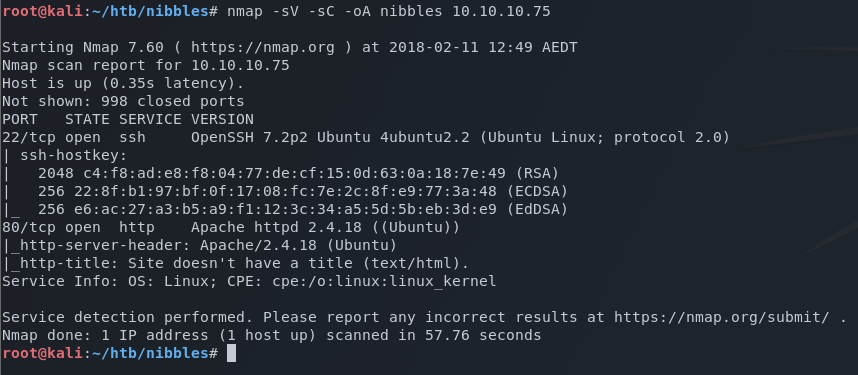
Task: Click the http-server-header result line
Action: (199, 245)
